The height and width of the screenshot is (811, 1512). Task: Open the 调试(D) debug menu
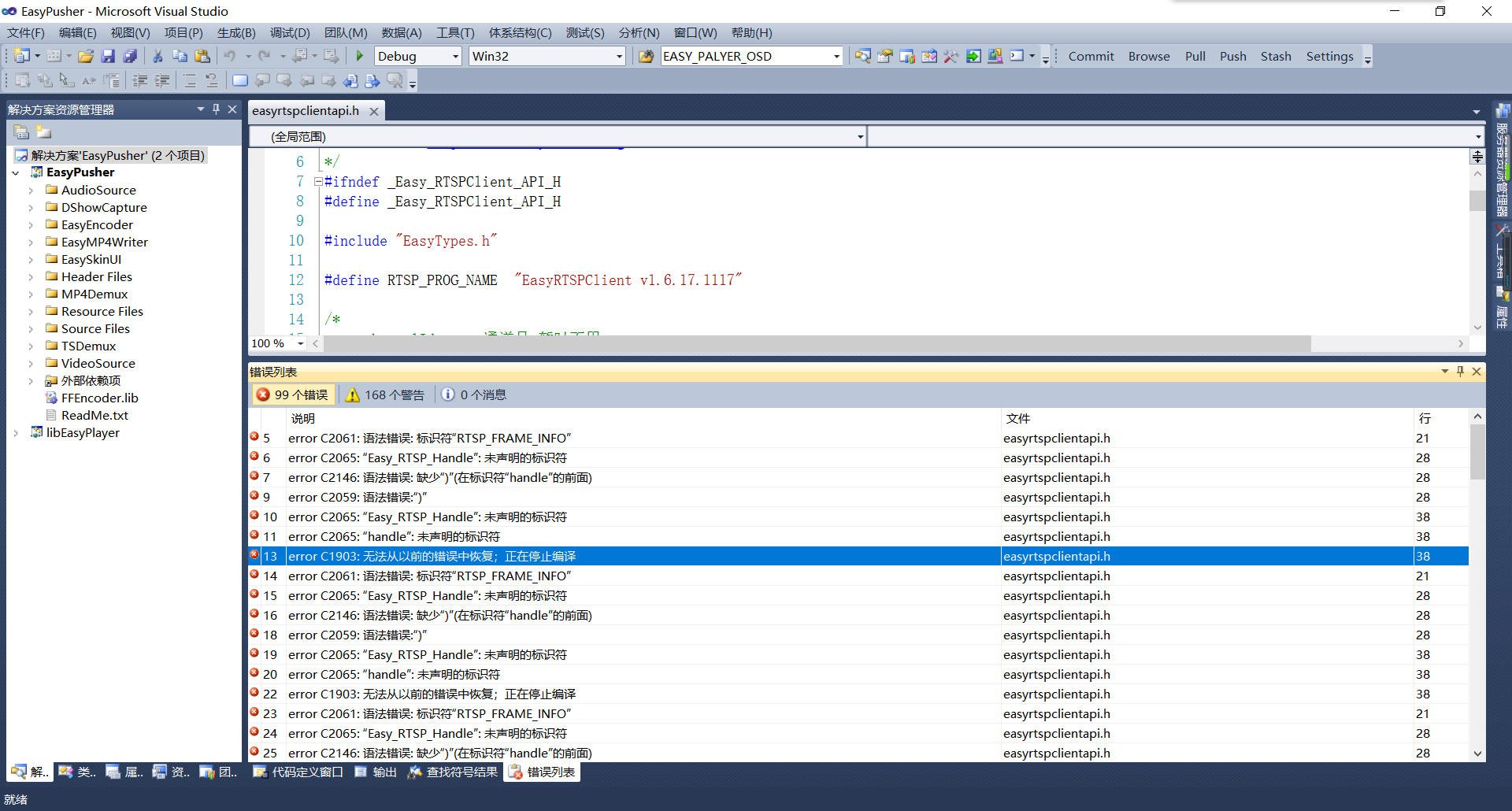tap(290, 32)
